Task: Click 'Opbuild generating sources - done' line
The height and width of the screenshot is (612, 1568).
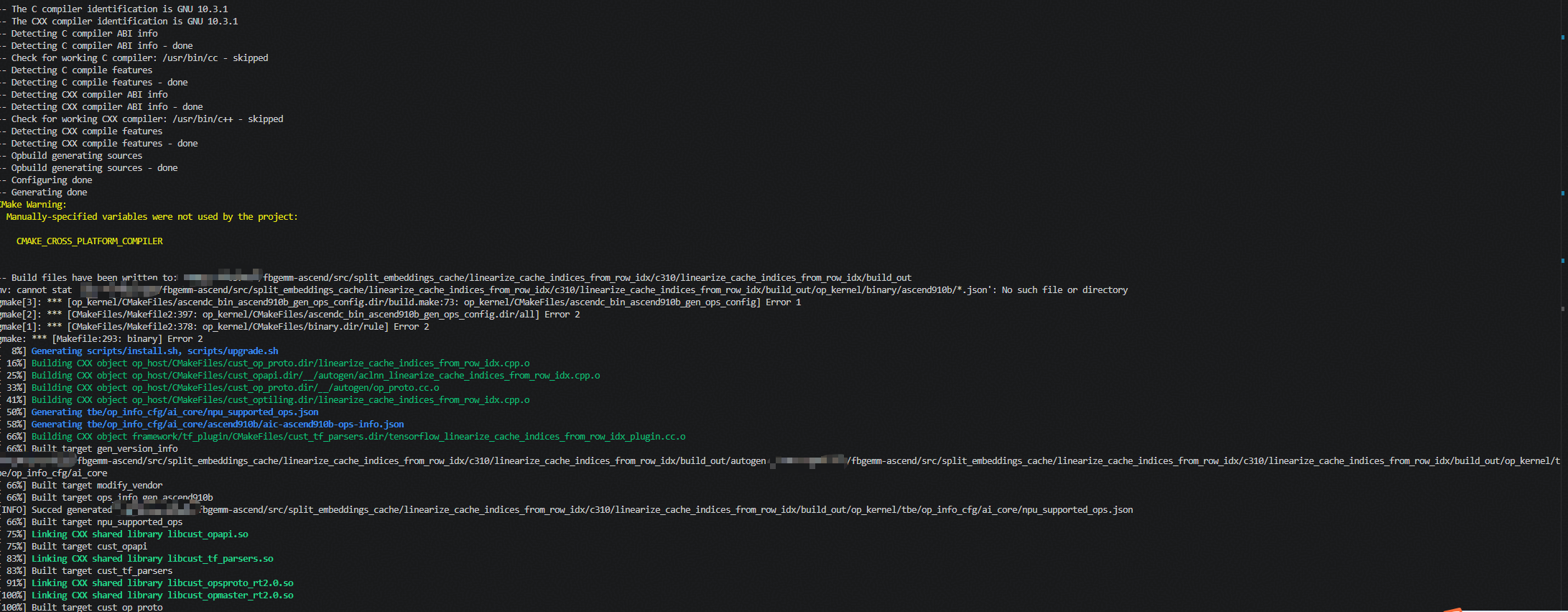Action: (89, 168)
